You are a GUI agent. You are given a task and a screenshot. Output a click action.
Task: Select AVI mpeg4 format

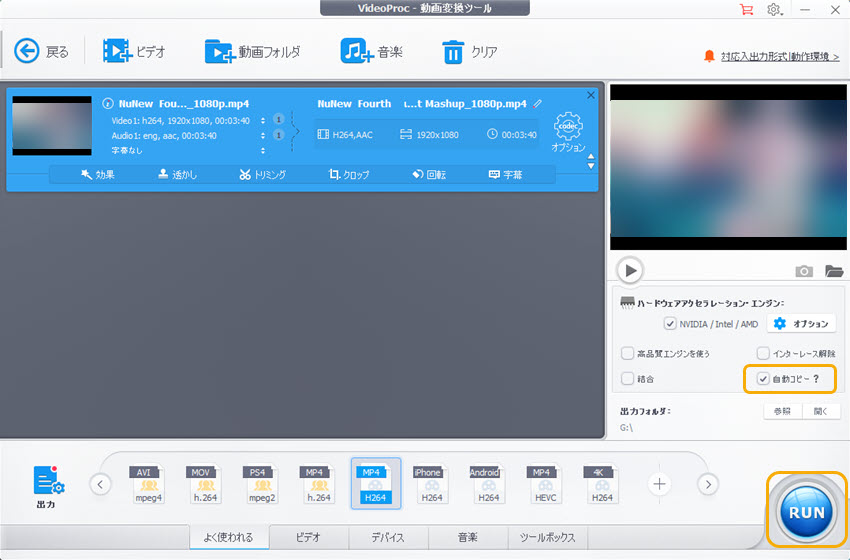click(147, 484)
